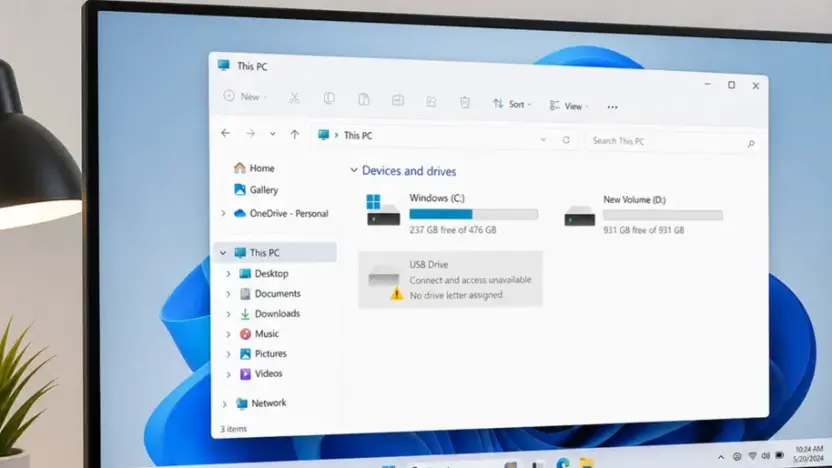This screenshot has width=832, height=468.
Task: Expand the Desktop folder arrow
Action: [228, 274]
